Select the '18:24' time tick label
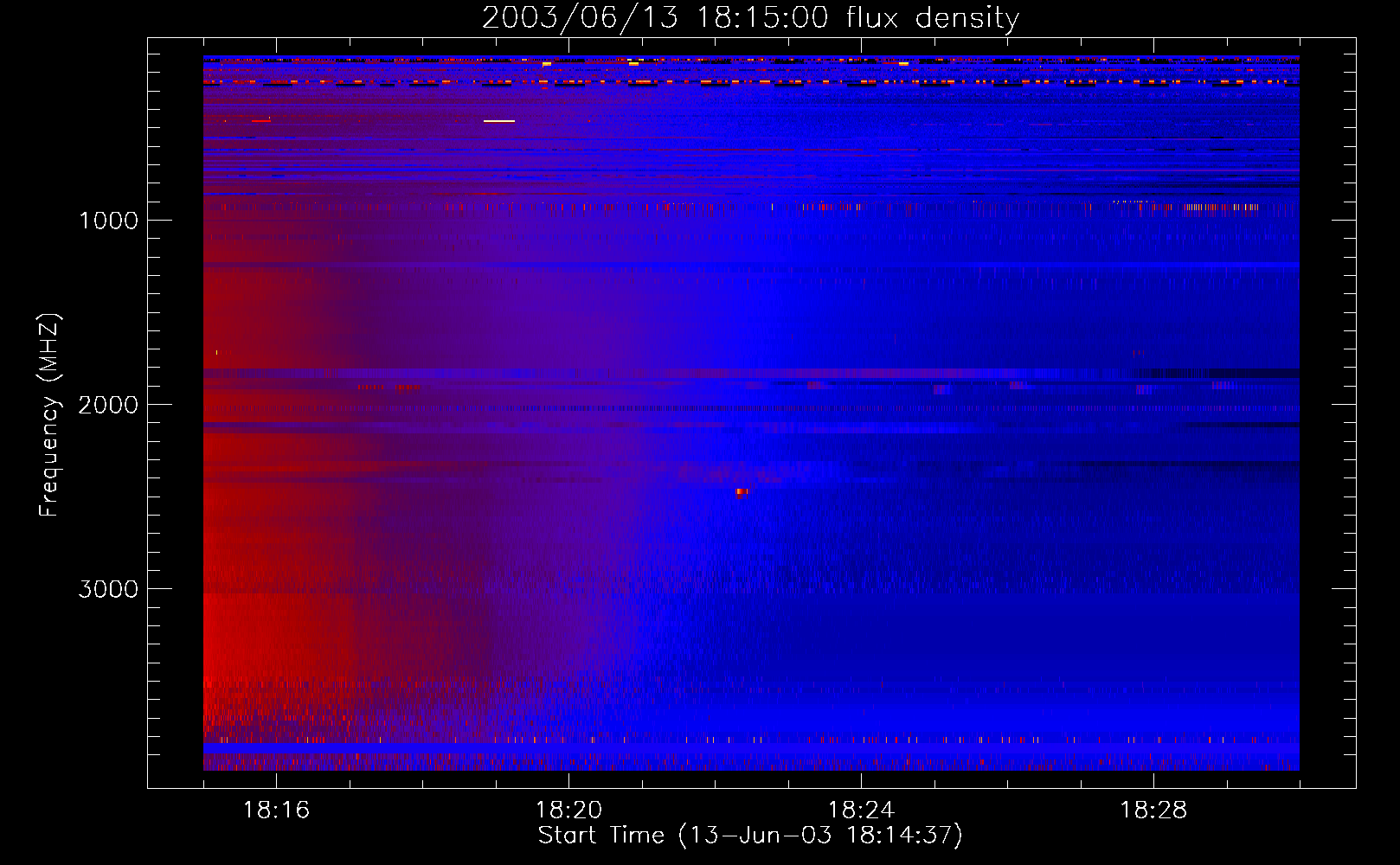 (861, 811)
